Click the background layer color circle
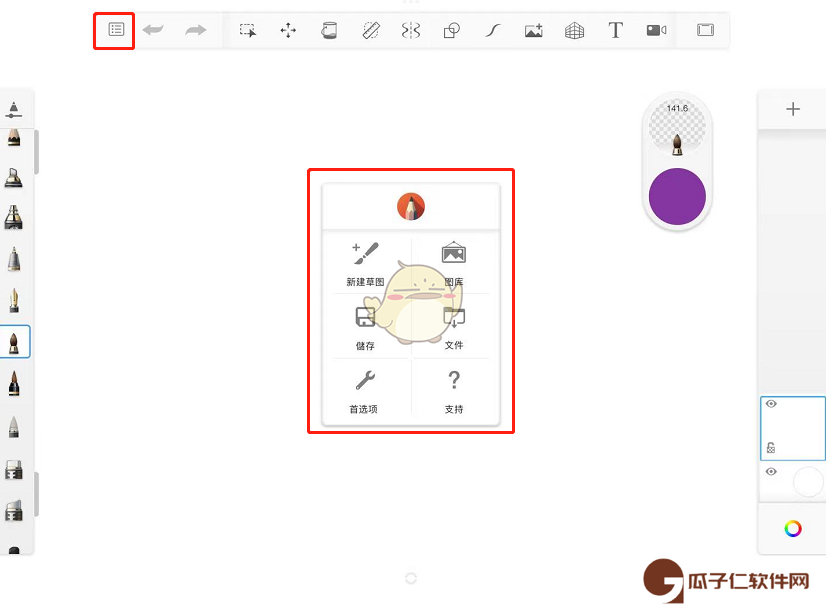The height and width of the screenshot is (606, 826). (x=808, y=481)
